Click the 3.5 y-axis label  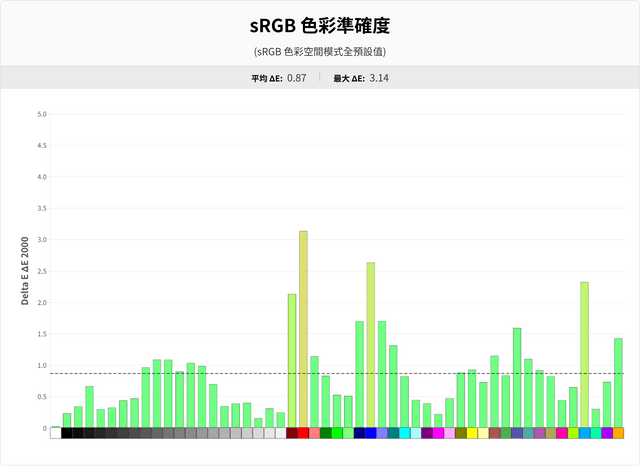tap(42, 208)
